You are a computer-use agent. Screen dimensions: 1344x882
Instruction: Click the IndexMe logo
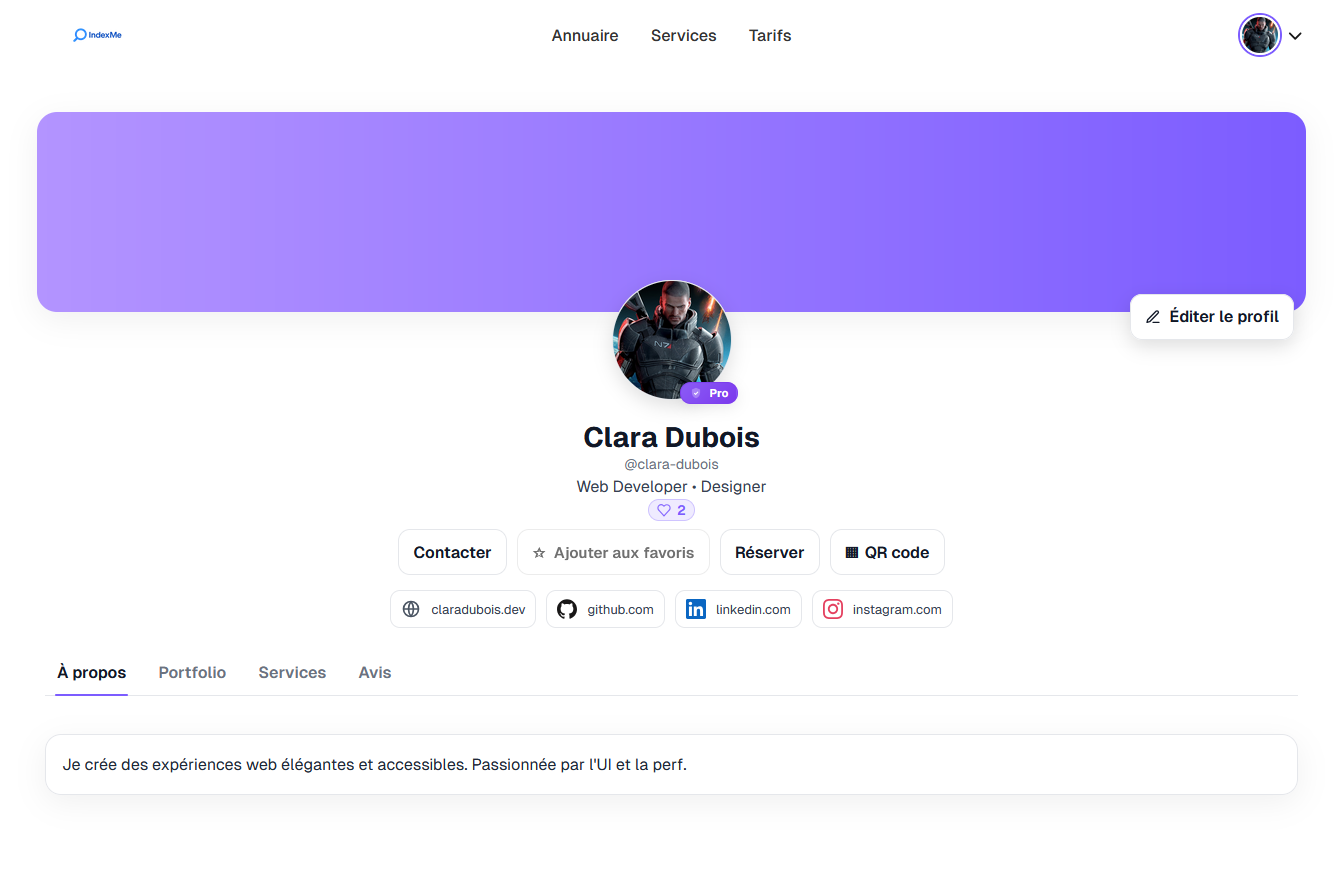(x=97, y=35)
